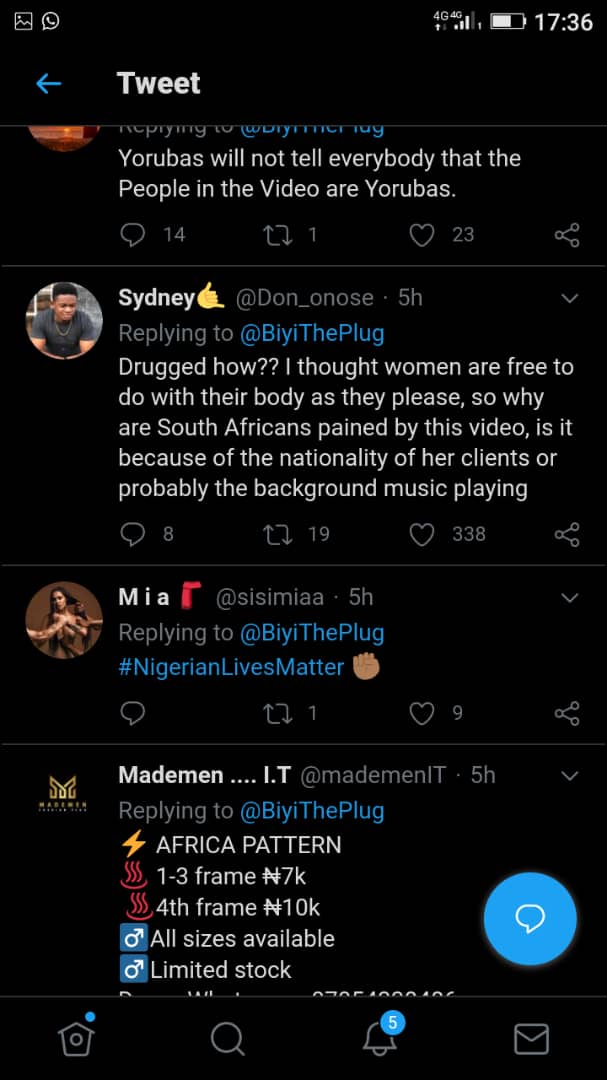Open the floating reply compose button
Screen dimensions: 607x1080
coord(530,919)
